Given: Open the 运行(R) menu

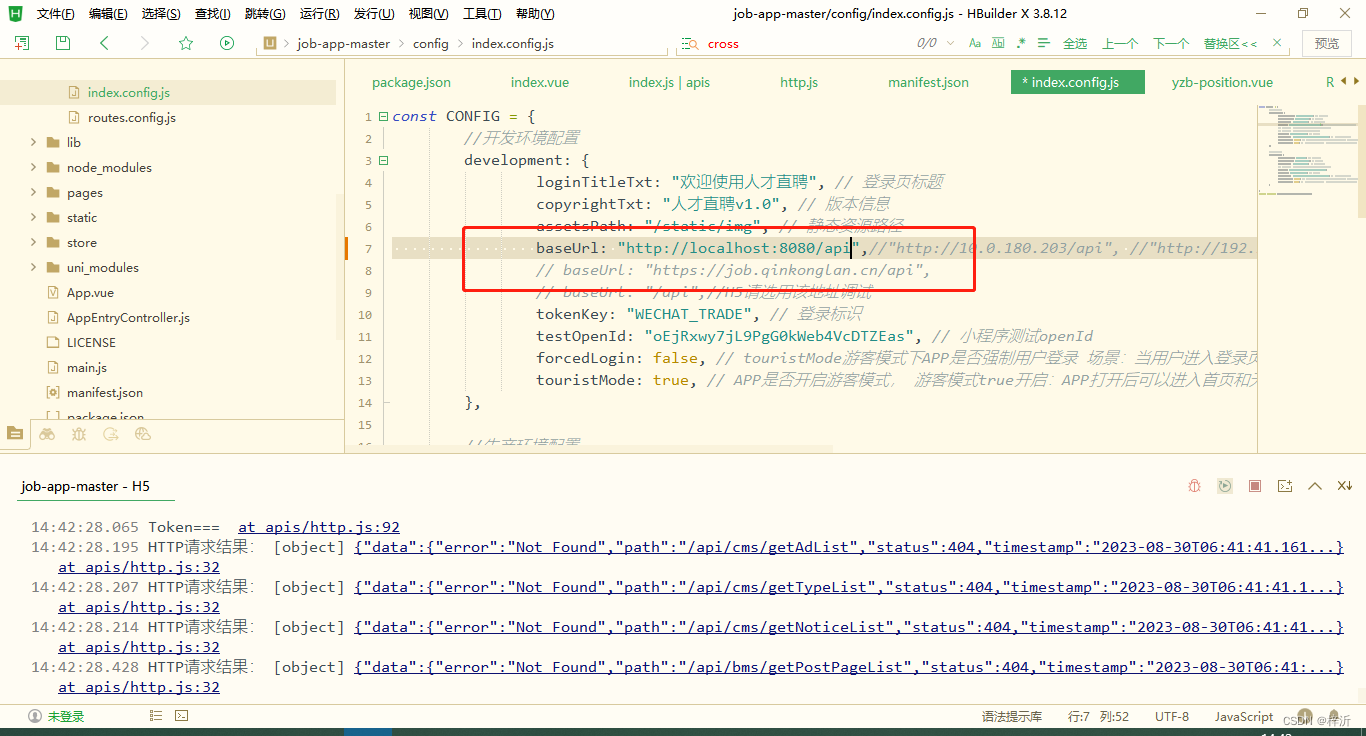Looking at the screenshot, I should [x=318, y=13].
